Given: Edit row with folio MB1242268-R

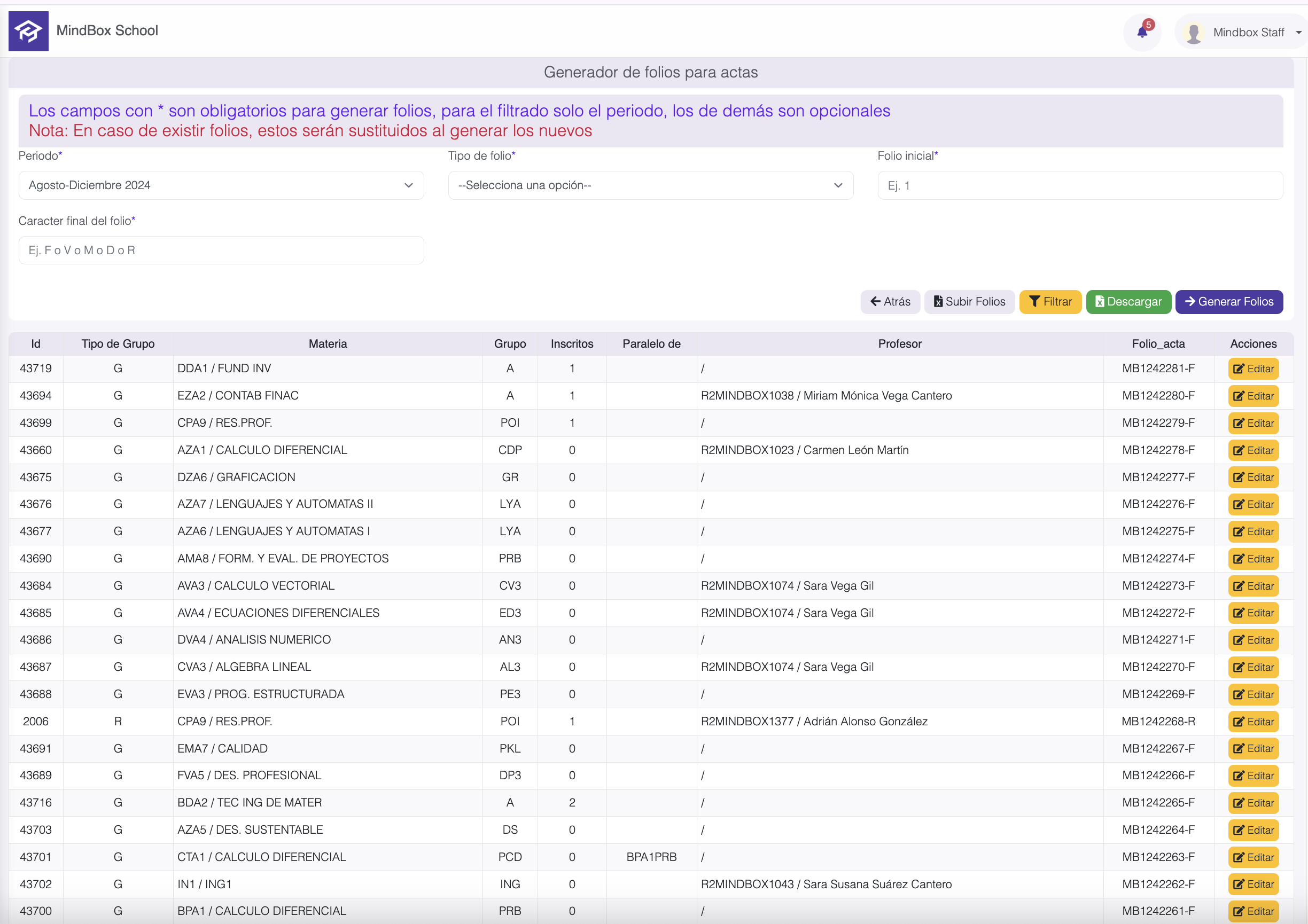Looking at the screenshot, I should (x=1253, y=722).
